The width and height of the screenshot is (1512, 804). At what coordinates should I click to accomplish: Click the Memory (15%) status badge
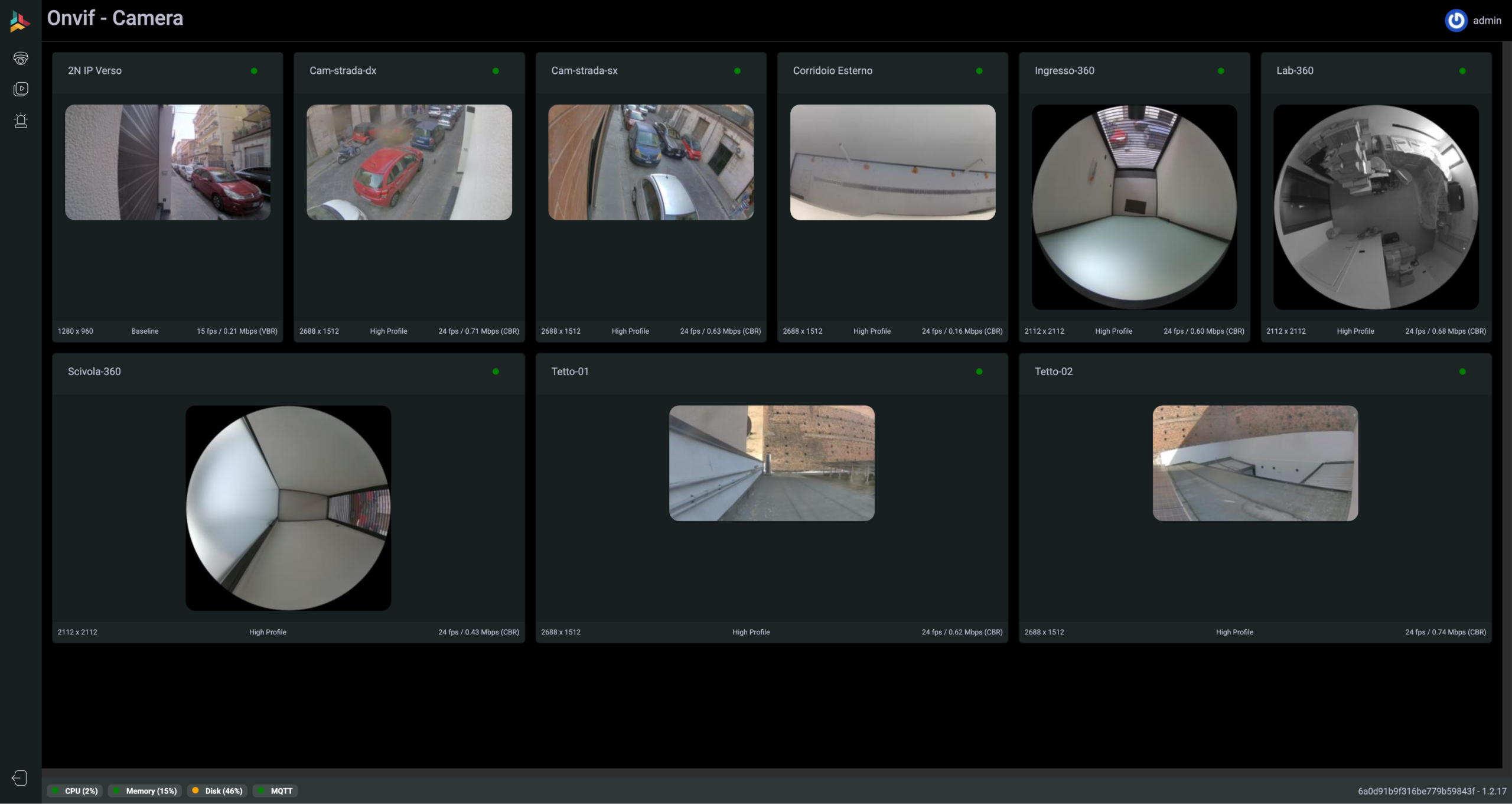145,791
